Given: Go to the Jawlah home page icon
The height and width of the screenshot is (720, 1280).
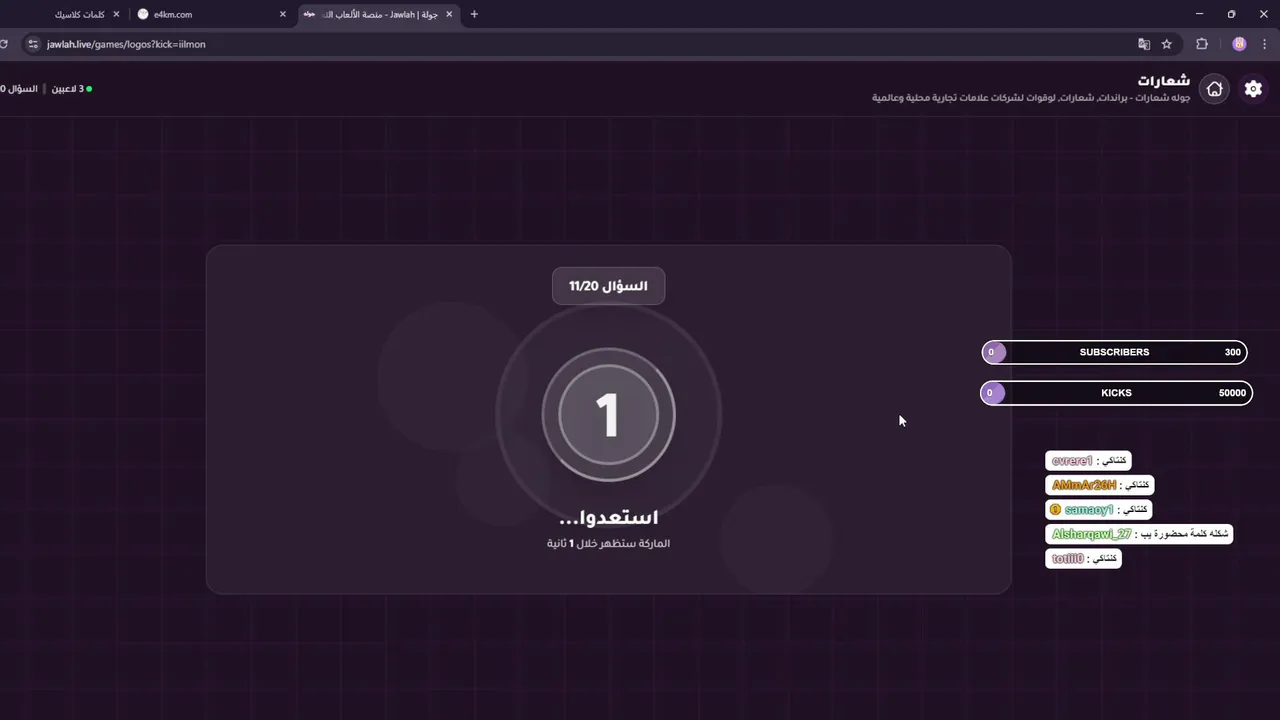Looking at the screenshot, I should 1214,89.
